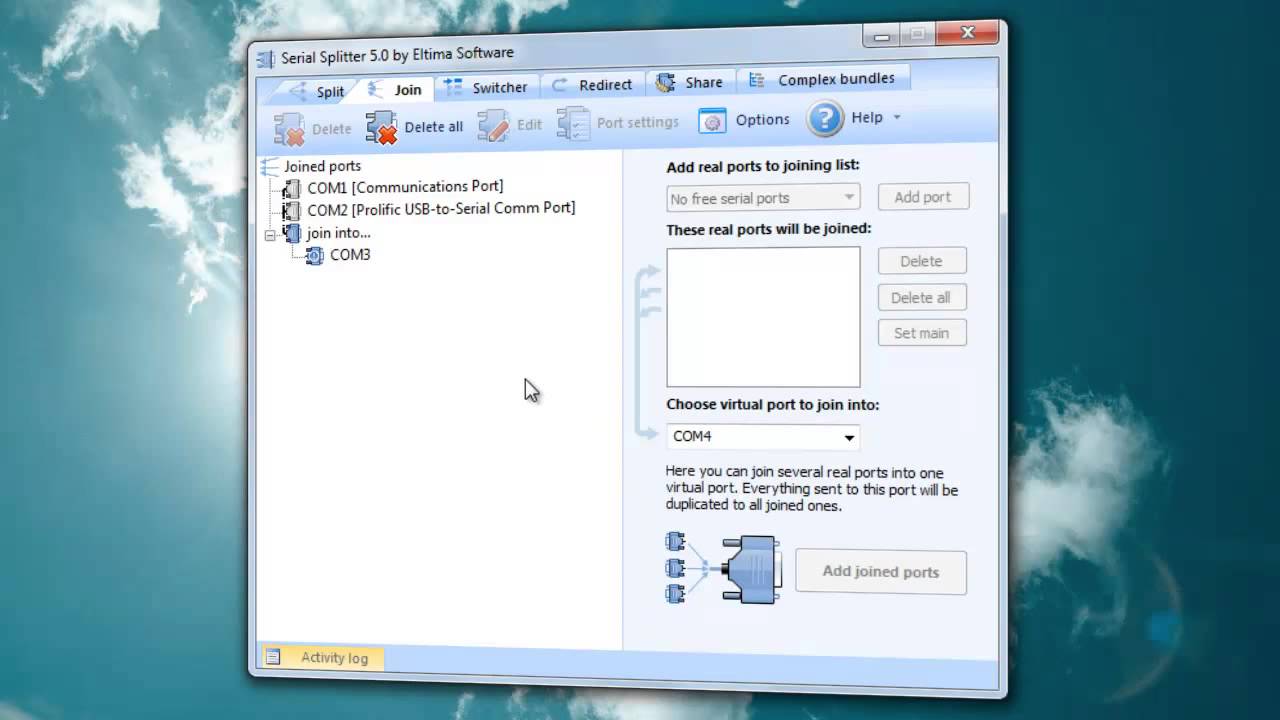The width and height of the screenshot is (1280, 720).
Task: Select the 'join into...' tree node
Action: tap(338, 233)
